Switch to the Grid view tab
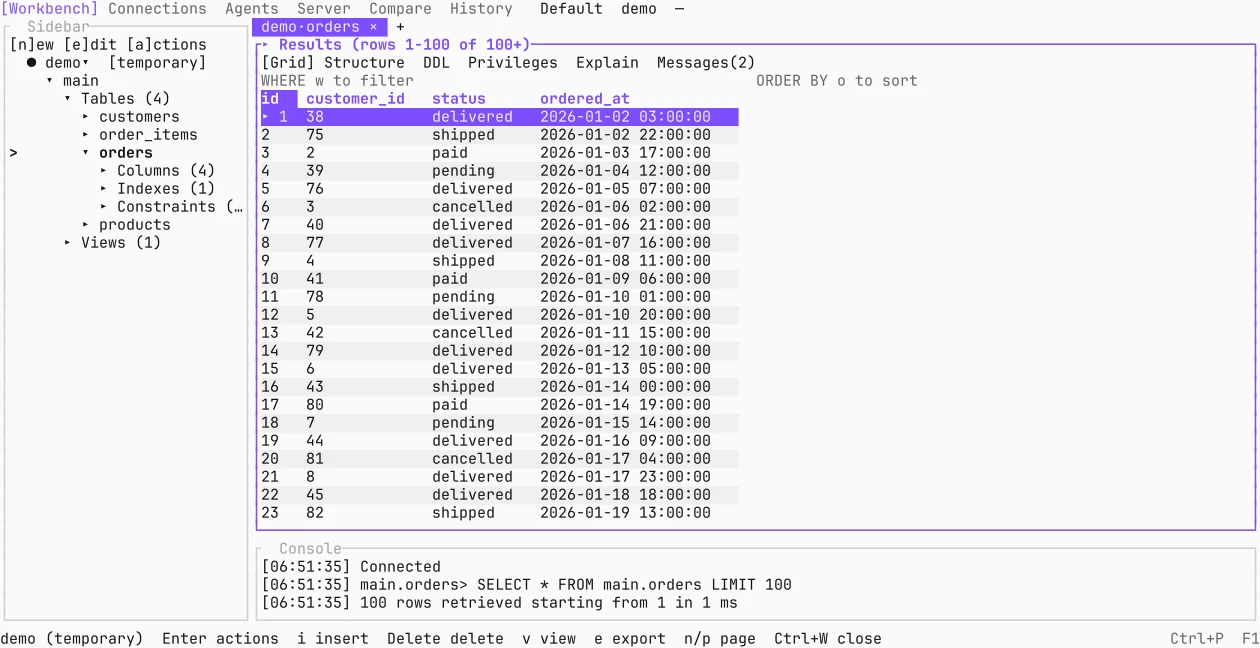Viewport: 1260px width, 648px height. point(288,63)
